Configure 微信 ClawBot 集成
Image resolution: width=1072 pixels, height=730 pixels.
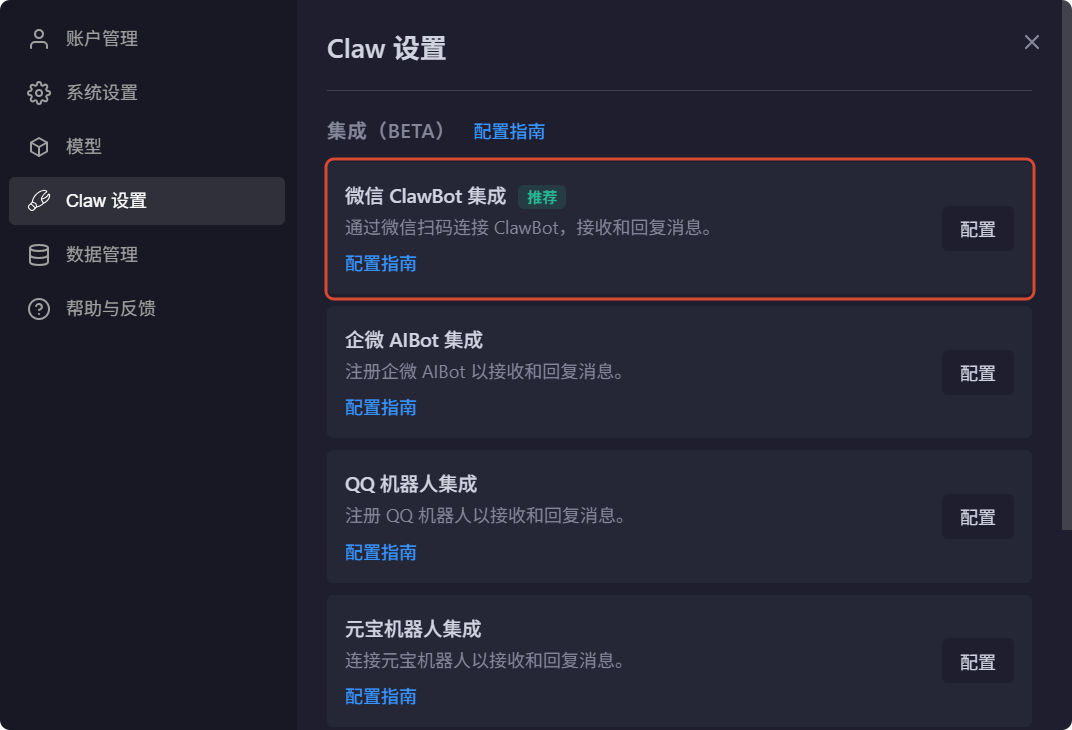pos(978,229)
